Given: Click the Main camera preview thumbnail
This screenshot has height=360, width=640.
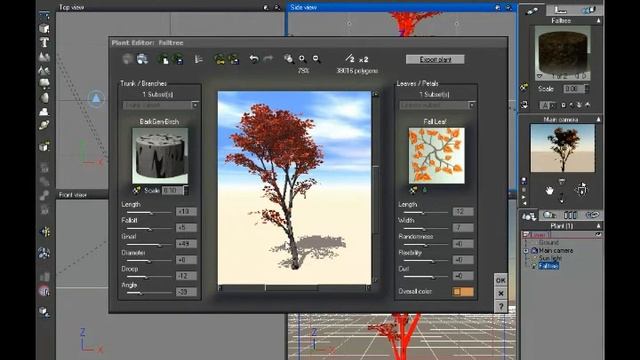Looking at the screenshot, I should [562, 148].
